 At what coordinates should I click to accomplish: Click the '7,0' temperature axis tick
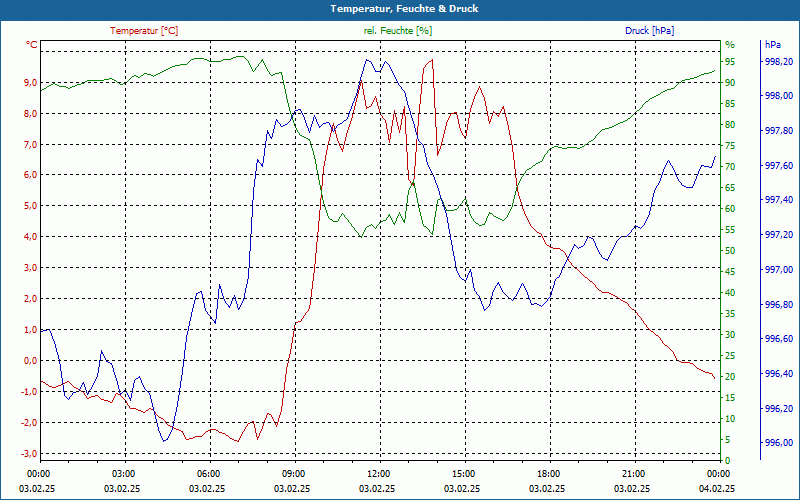click(x=30, y=144)
